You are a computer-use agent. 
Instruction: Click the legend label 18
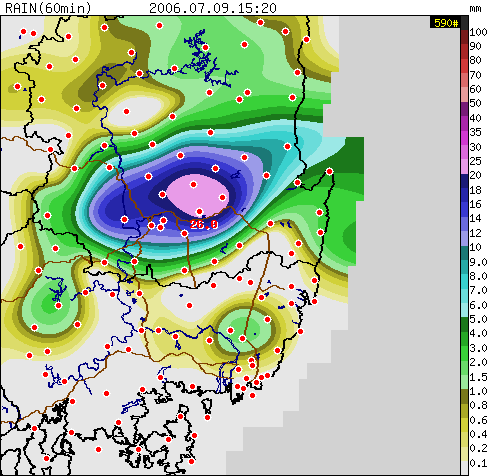475,190
